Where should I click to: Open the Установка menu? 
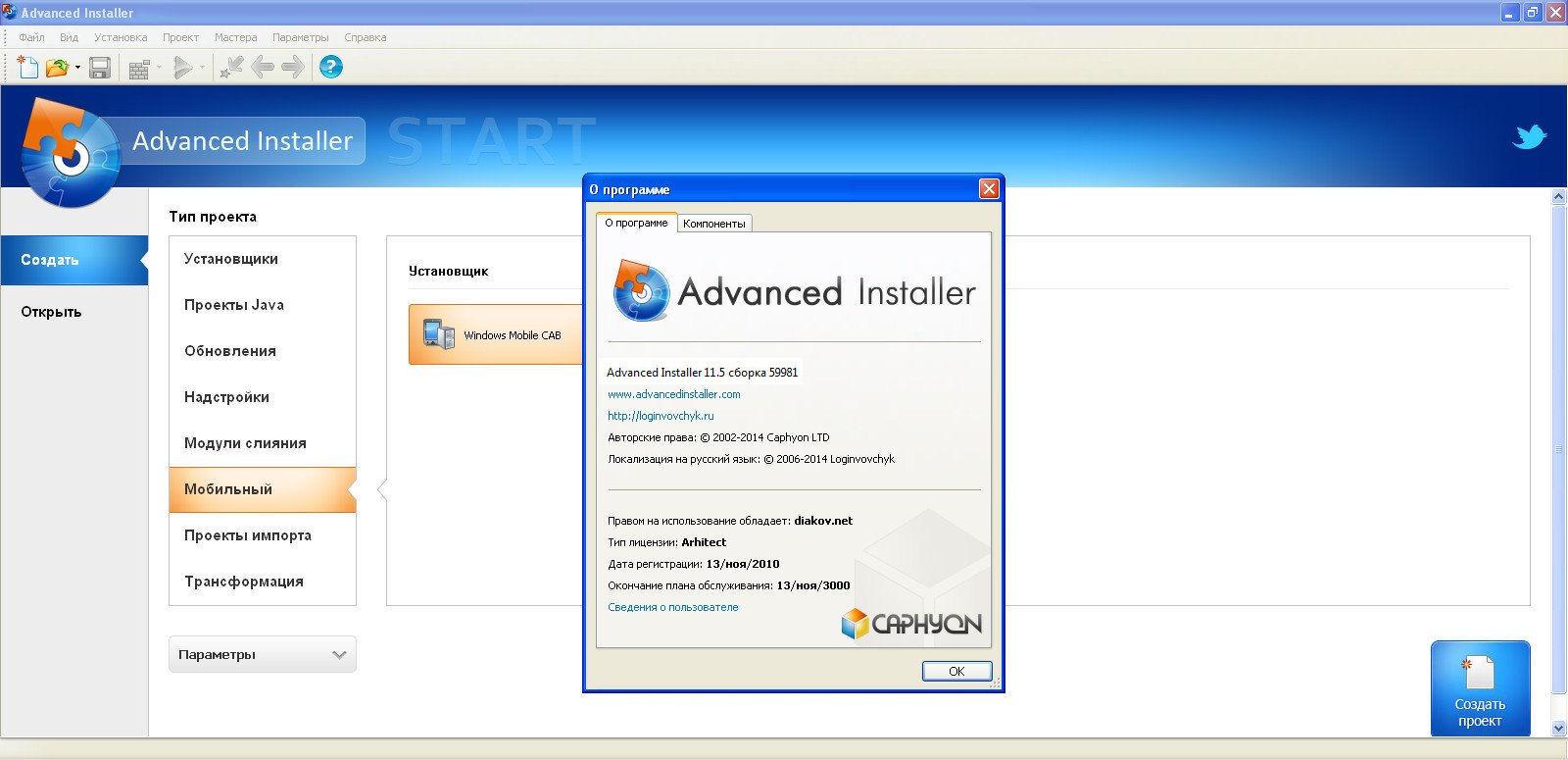121,37
